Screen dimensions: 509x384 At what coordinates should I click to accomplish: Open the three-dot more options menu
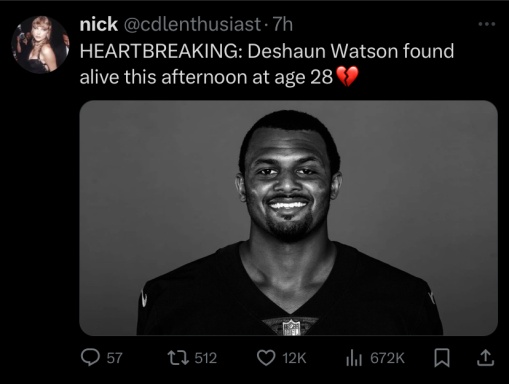(x=487, y=24)
